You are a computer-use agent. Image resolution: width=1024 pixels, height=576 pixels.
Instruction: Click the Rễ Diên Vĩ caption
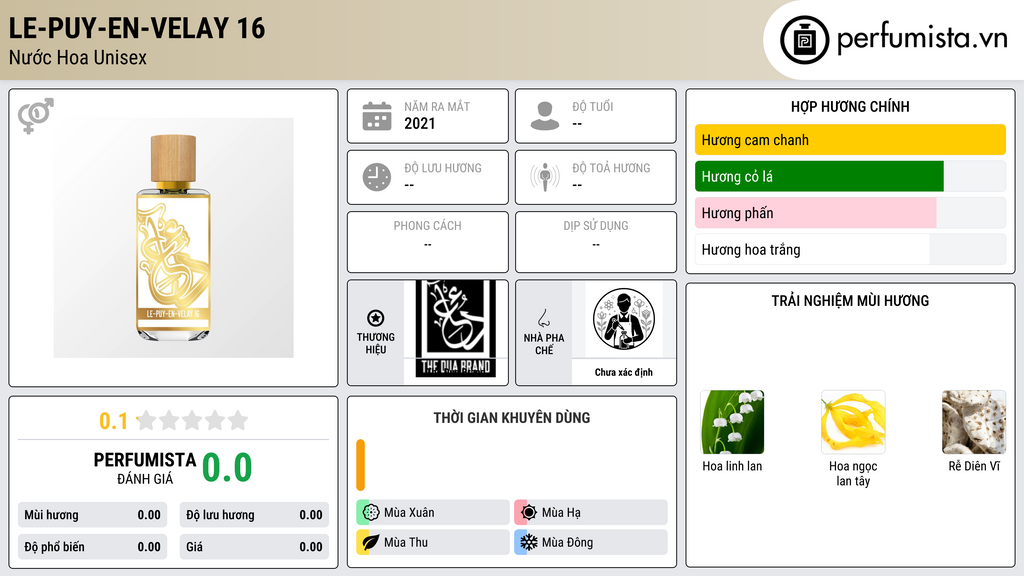[974, 466]
